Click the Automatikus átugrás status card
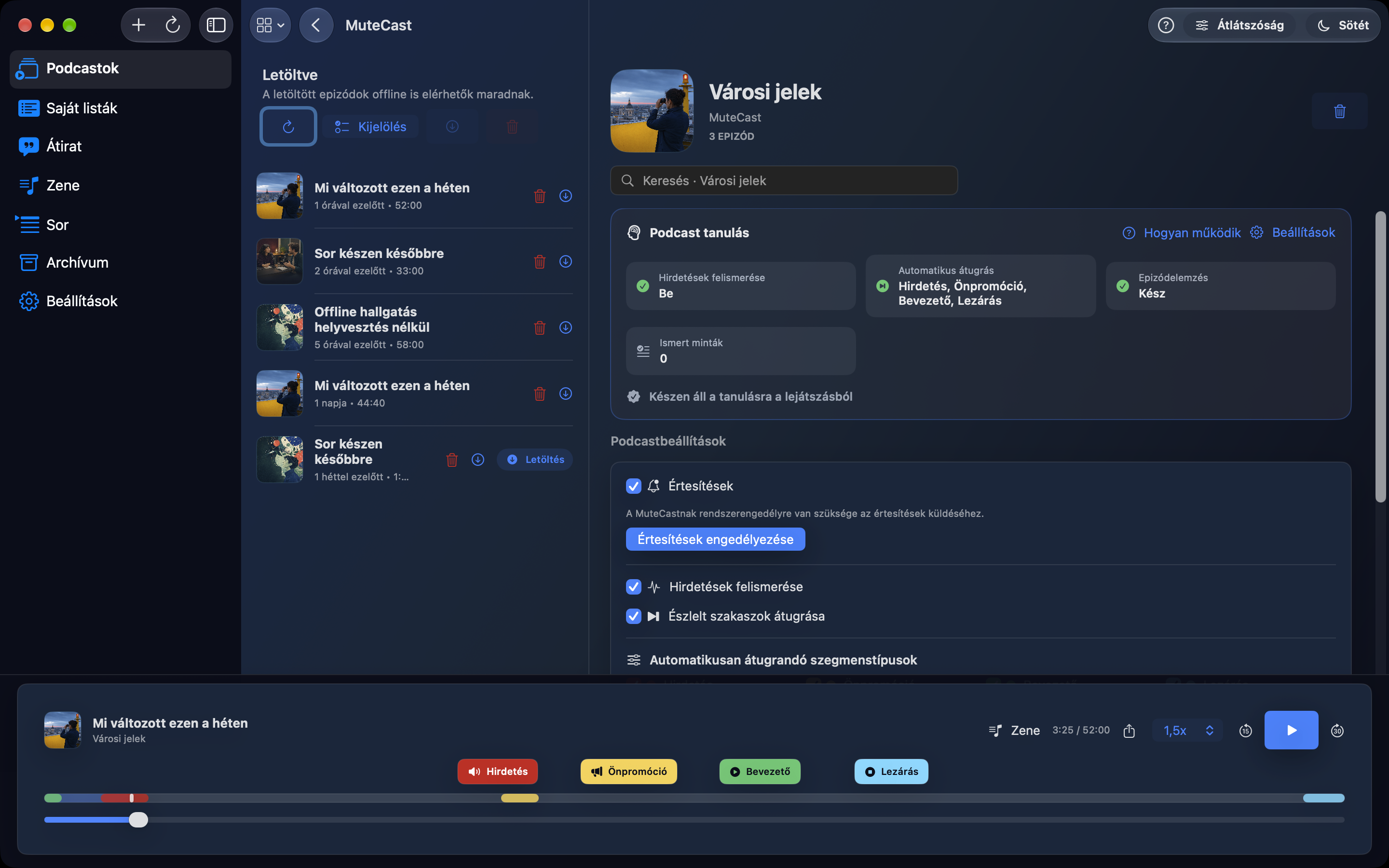The width and height of the screenshot is (1389, 868). point(980,286)
